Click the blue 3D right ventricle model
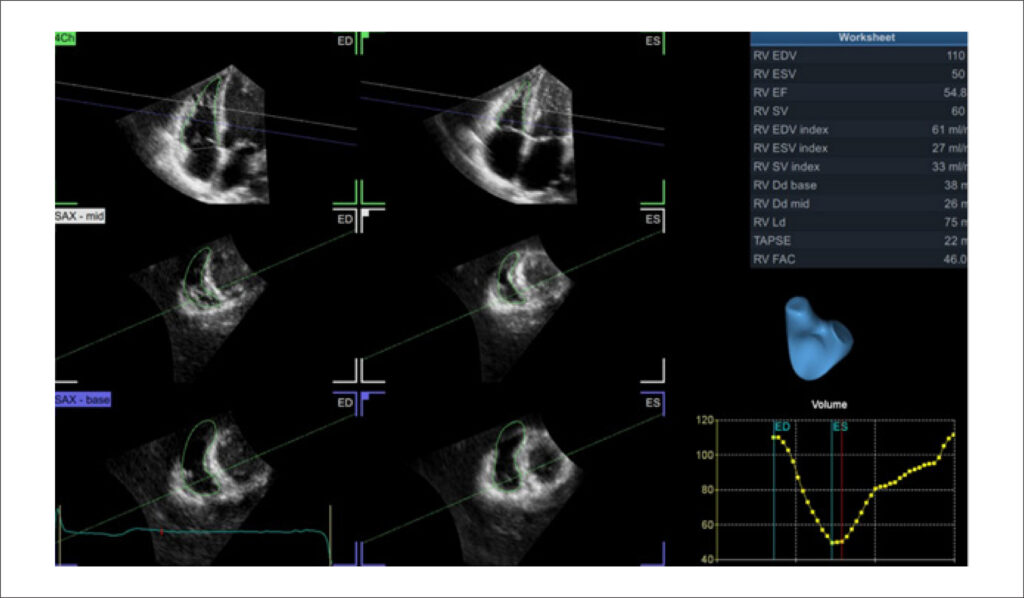Screen dimensions: 1024x598 [x=818, y=338]
